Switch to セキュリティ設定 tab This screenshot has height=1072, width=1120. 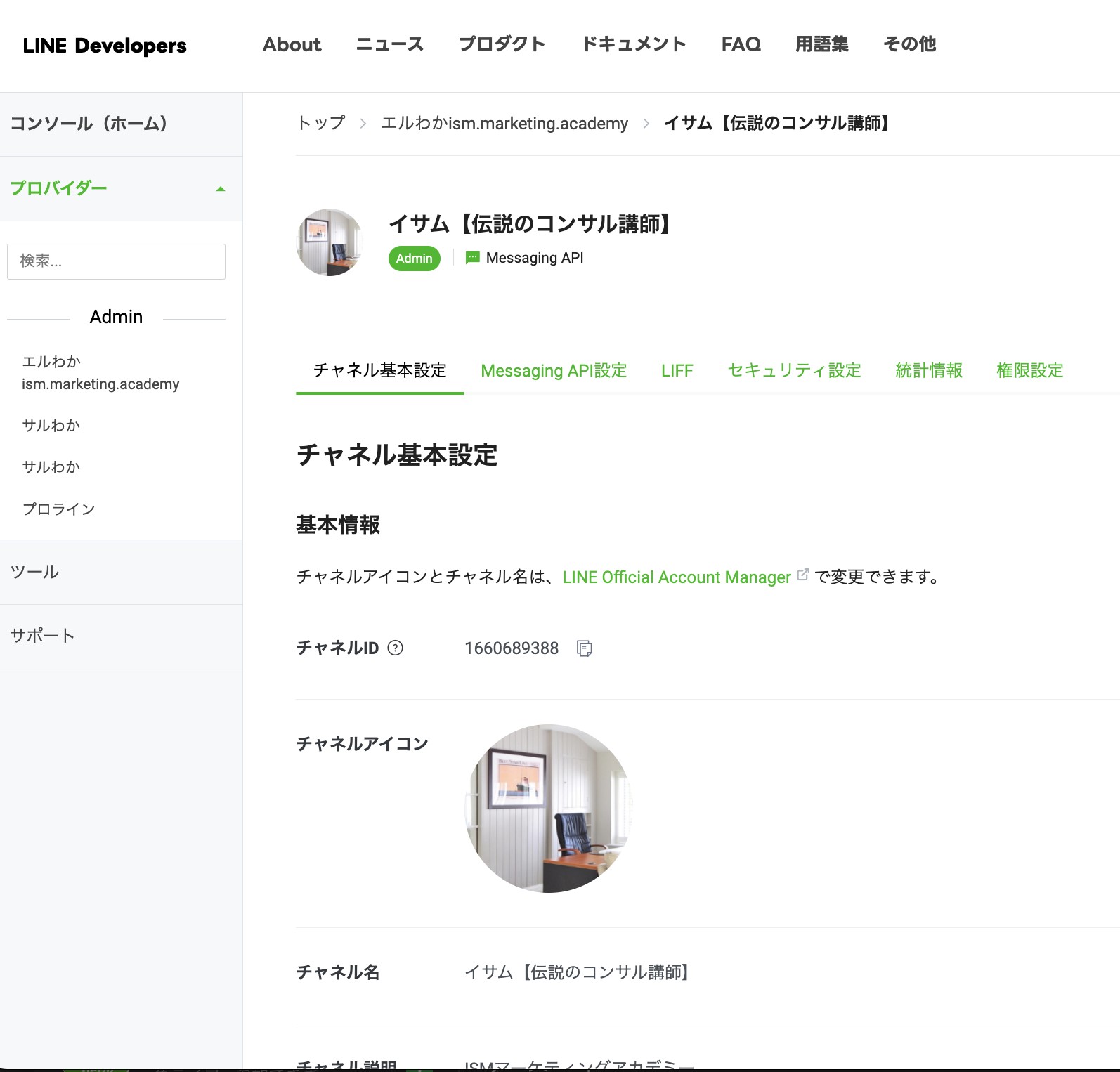795,370
